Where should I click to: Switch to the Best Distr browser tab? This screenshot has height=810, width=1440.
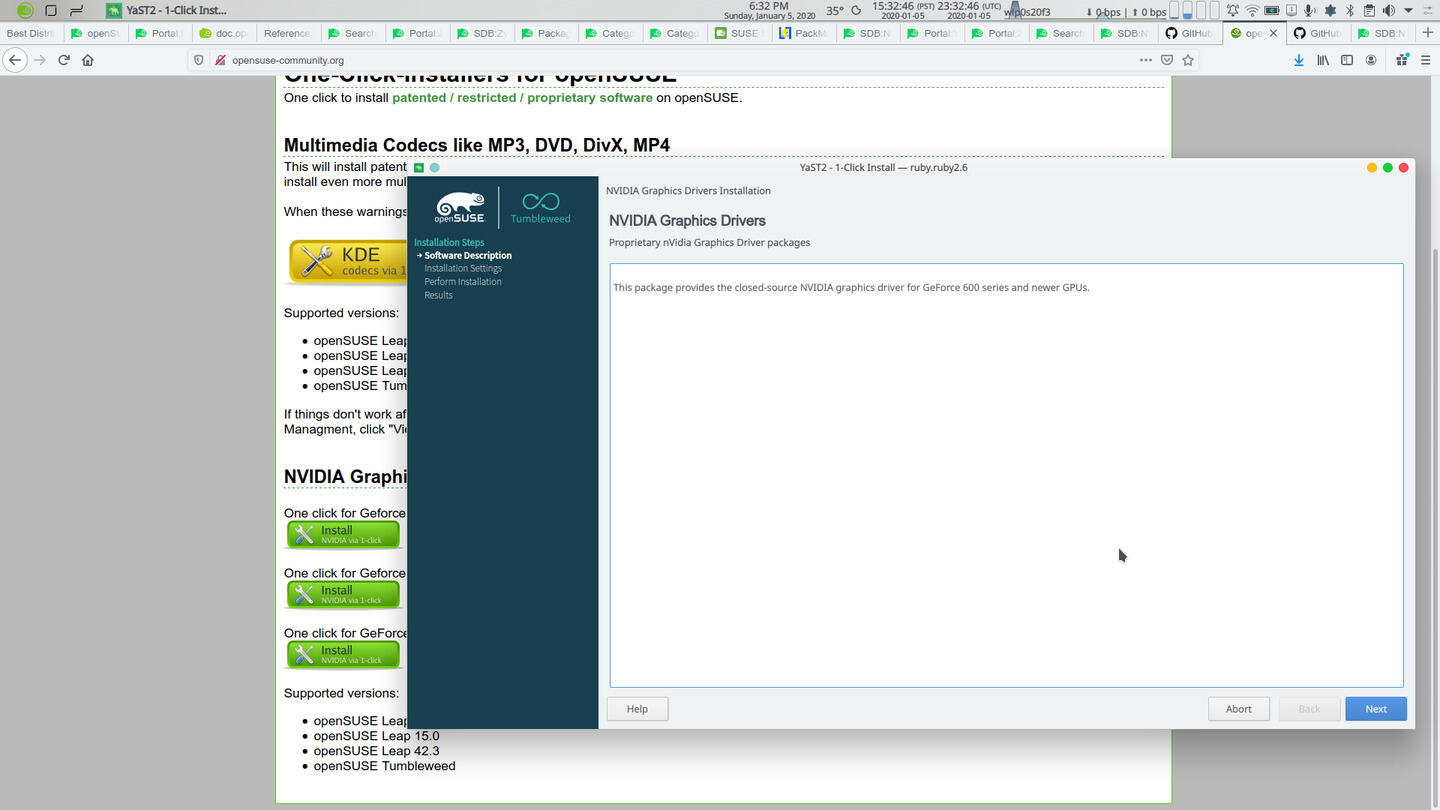[x=31, y=33]
